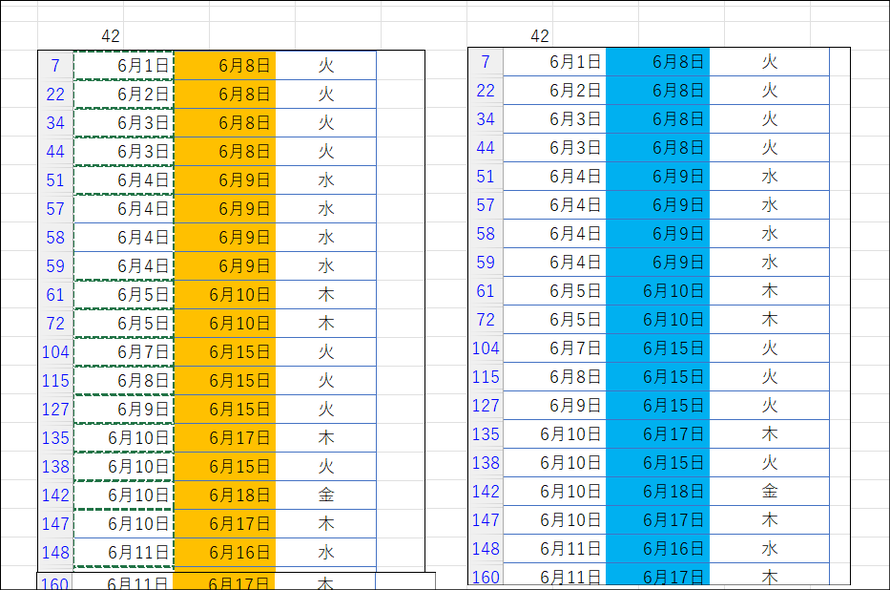
Task: Click 6月2日 cell in orange-column table
Action: [x=124, y=94]
